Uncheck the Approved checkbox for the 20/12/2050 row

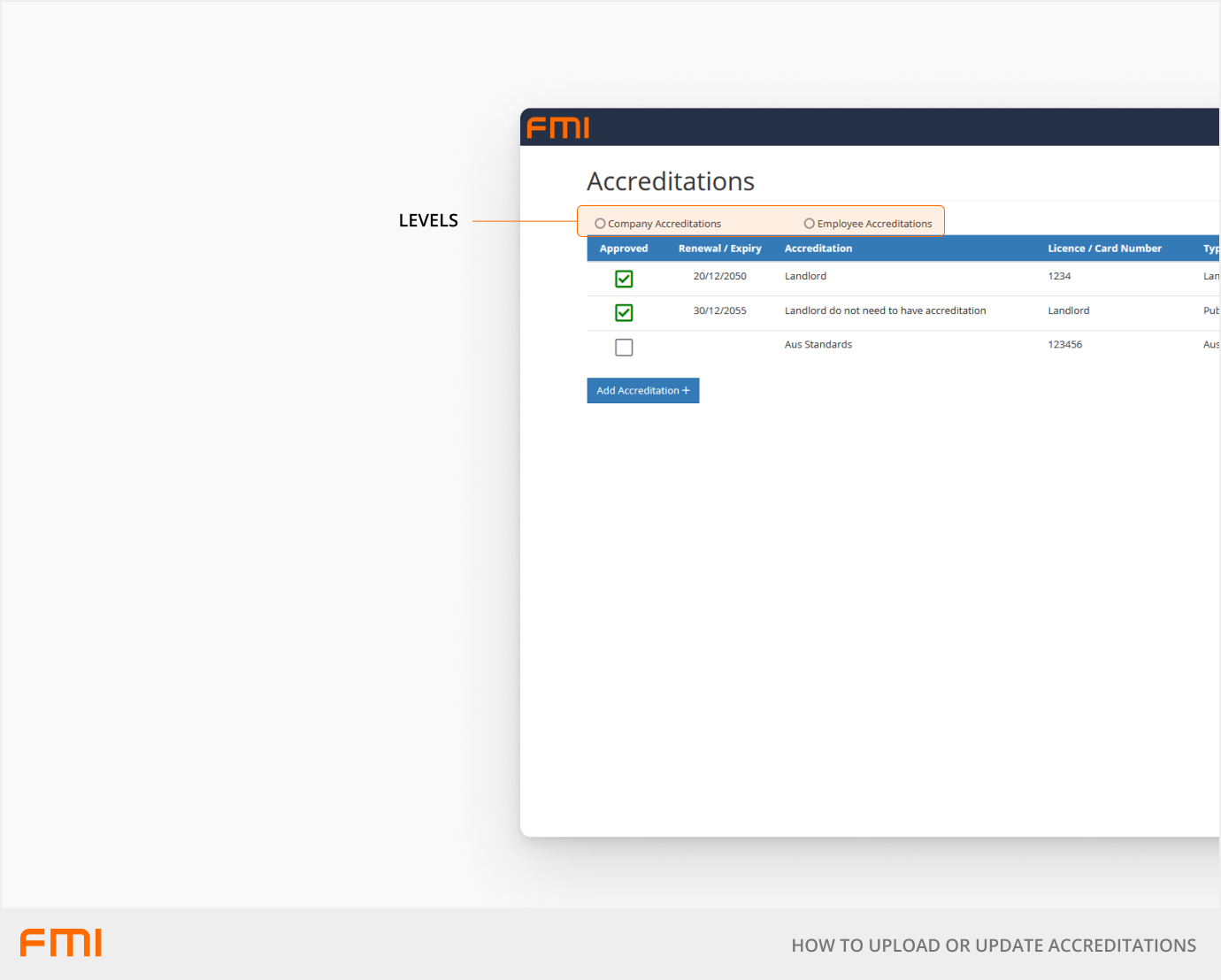pyautogui.click(x=624, y=279)
